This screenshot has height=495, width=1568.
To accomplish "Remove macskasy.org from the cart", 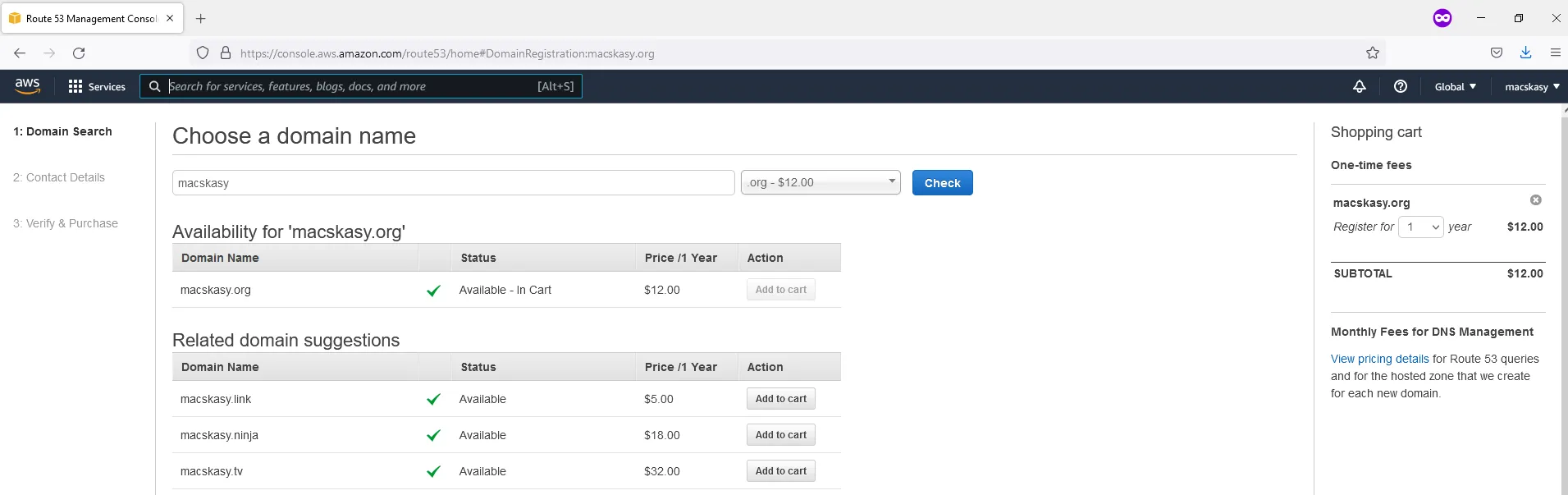I will point(1536,200).
